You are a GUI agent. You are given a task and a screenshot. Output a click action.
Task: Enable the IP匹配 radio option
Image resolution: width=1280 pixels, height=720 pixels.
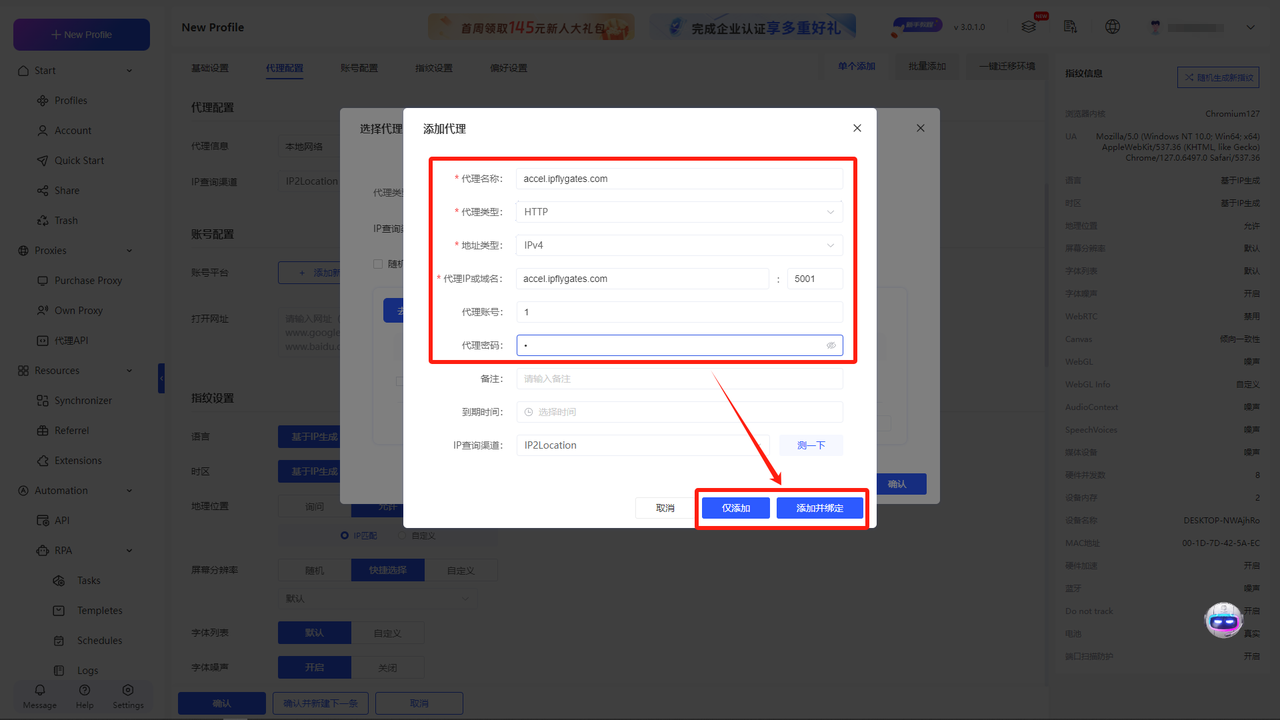(x=345, y=536)
